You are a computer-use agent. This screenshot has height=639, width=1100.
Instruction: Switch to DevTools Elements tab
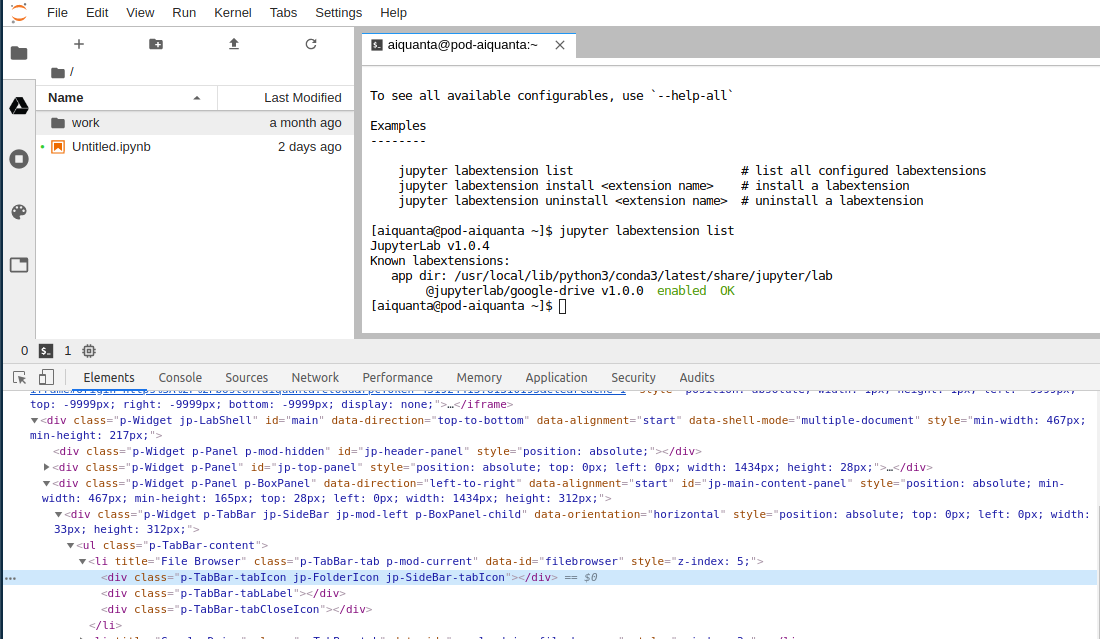(109, 377)
